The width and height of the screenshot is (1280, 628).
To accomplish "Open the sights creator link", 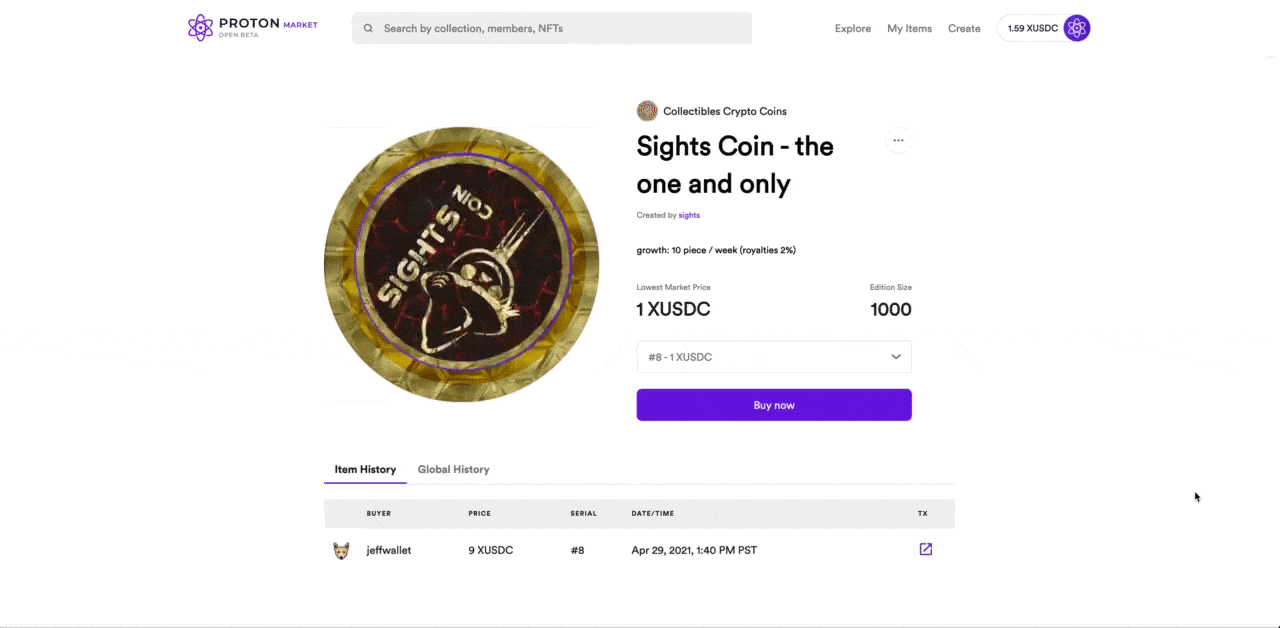I will tap(689, 215).
